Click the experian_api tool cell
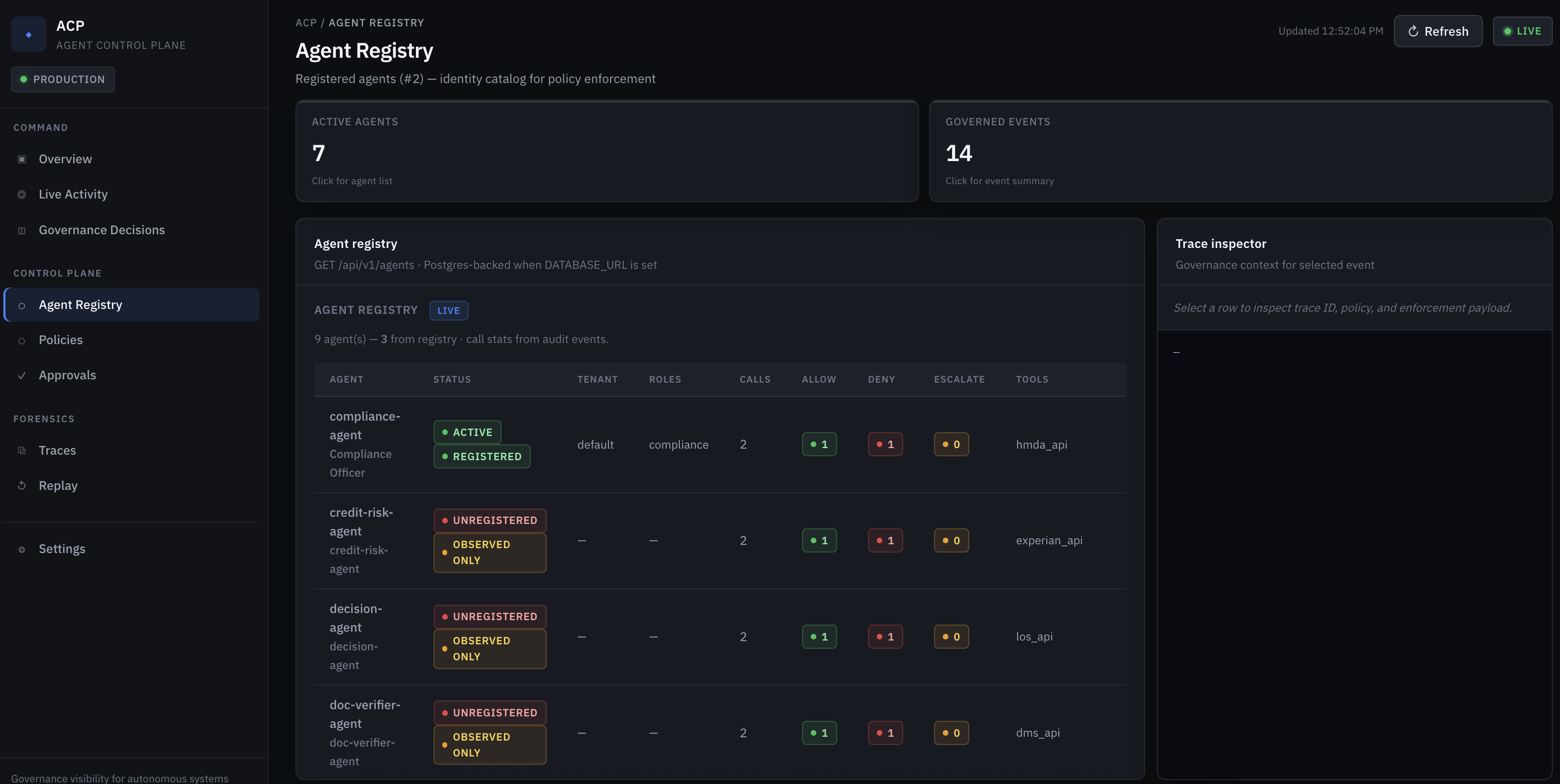Viewport: 1560px width, 784px height. click(x=1049, y=540)
